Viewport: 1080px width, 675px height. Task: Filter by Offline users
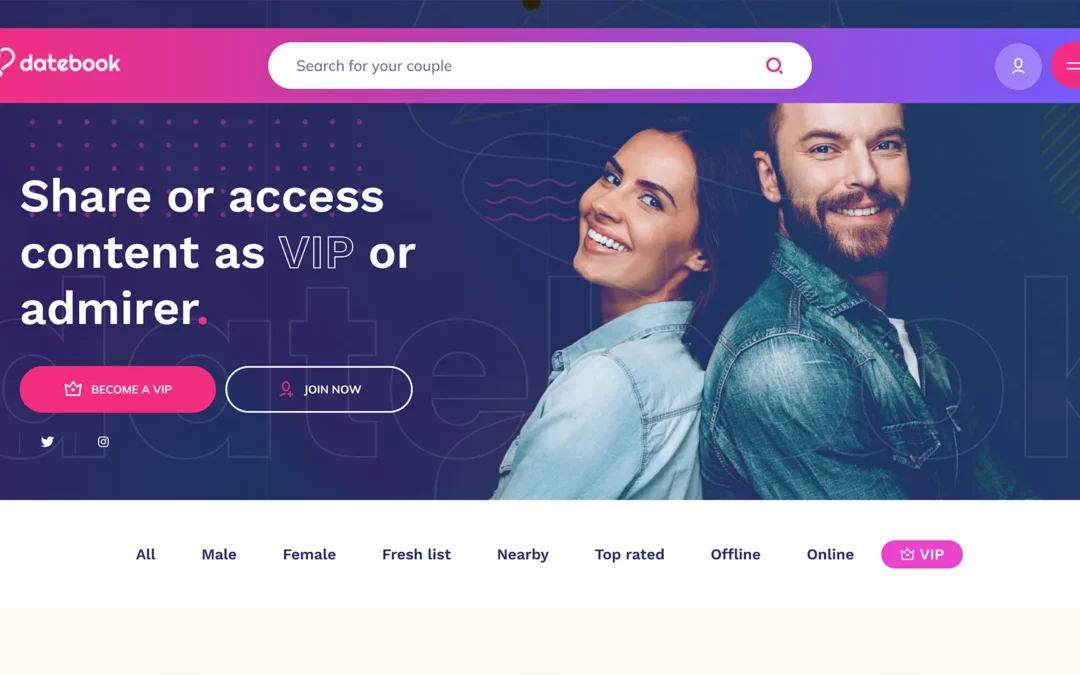[x=736, y=554]
